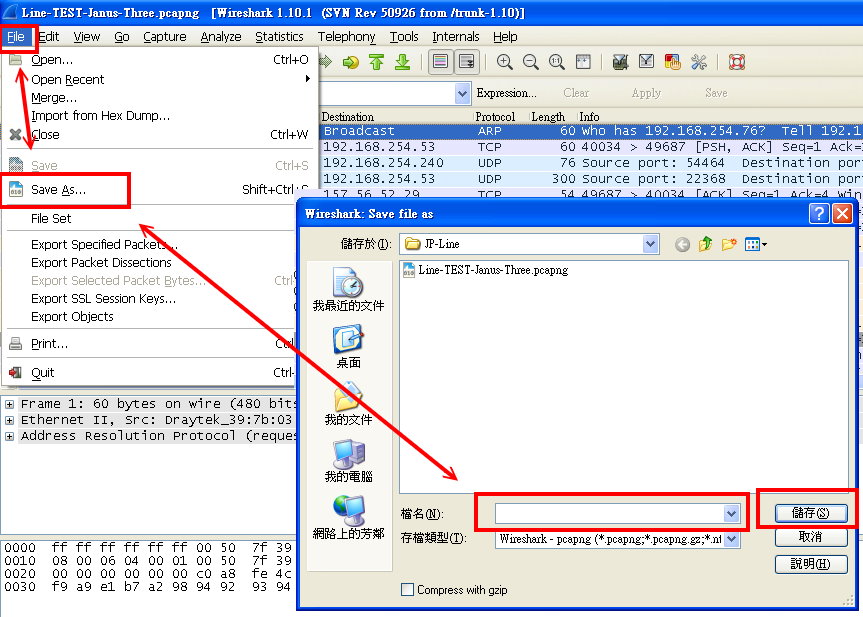Click the lifebuoy Help toolbar icon
Viewport: 863px width, 617px height.
737,62
